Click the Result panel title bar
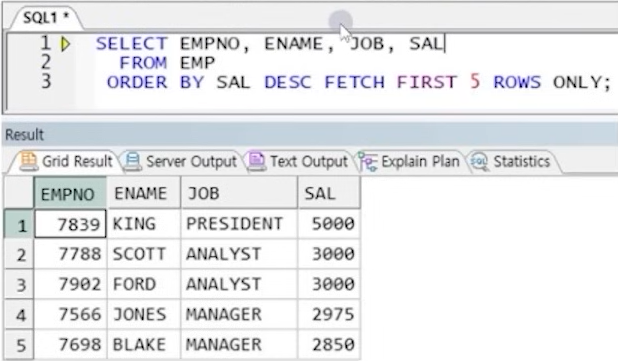 [309, 134]
